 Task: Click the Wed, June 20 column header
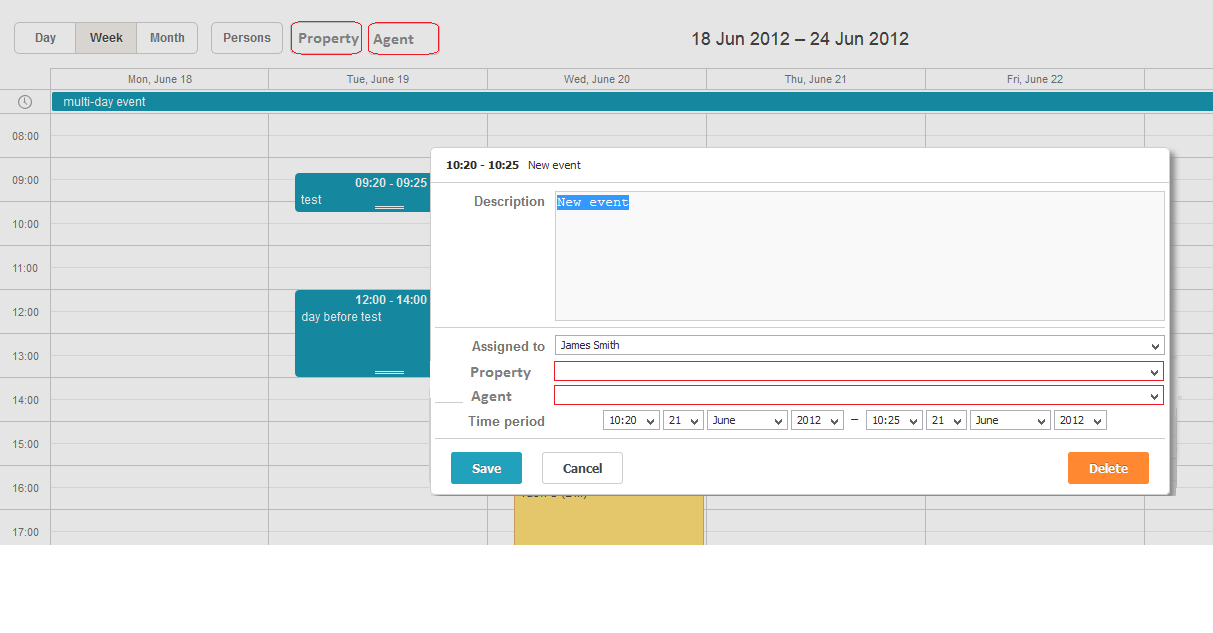[x=597, y=79]
